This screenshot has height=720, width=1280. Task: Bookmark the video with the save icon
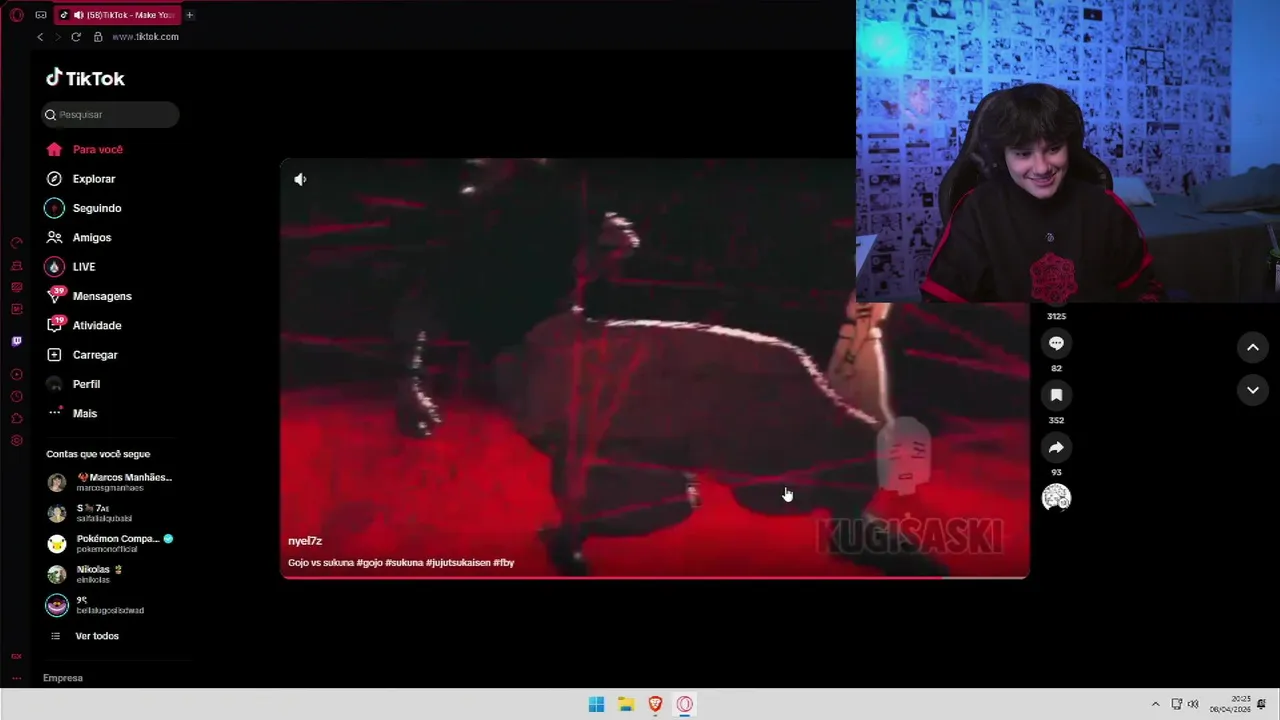1056,395
